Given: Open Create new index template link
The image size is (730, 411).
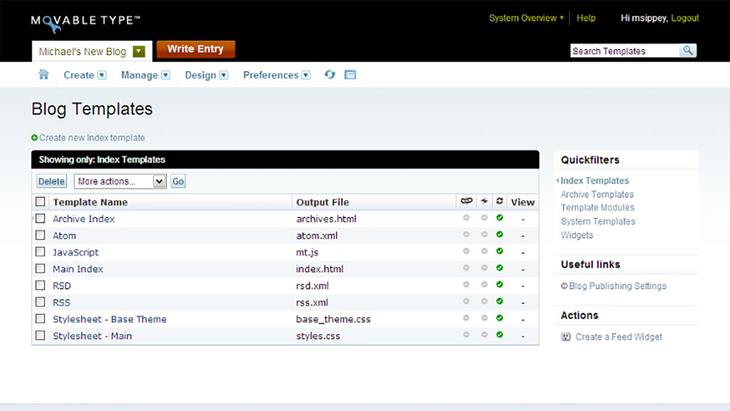Looking at the screenshot, I should [x=92, y=138].
